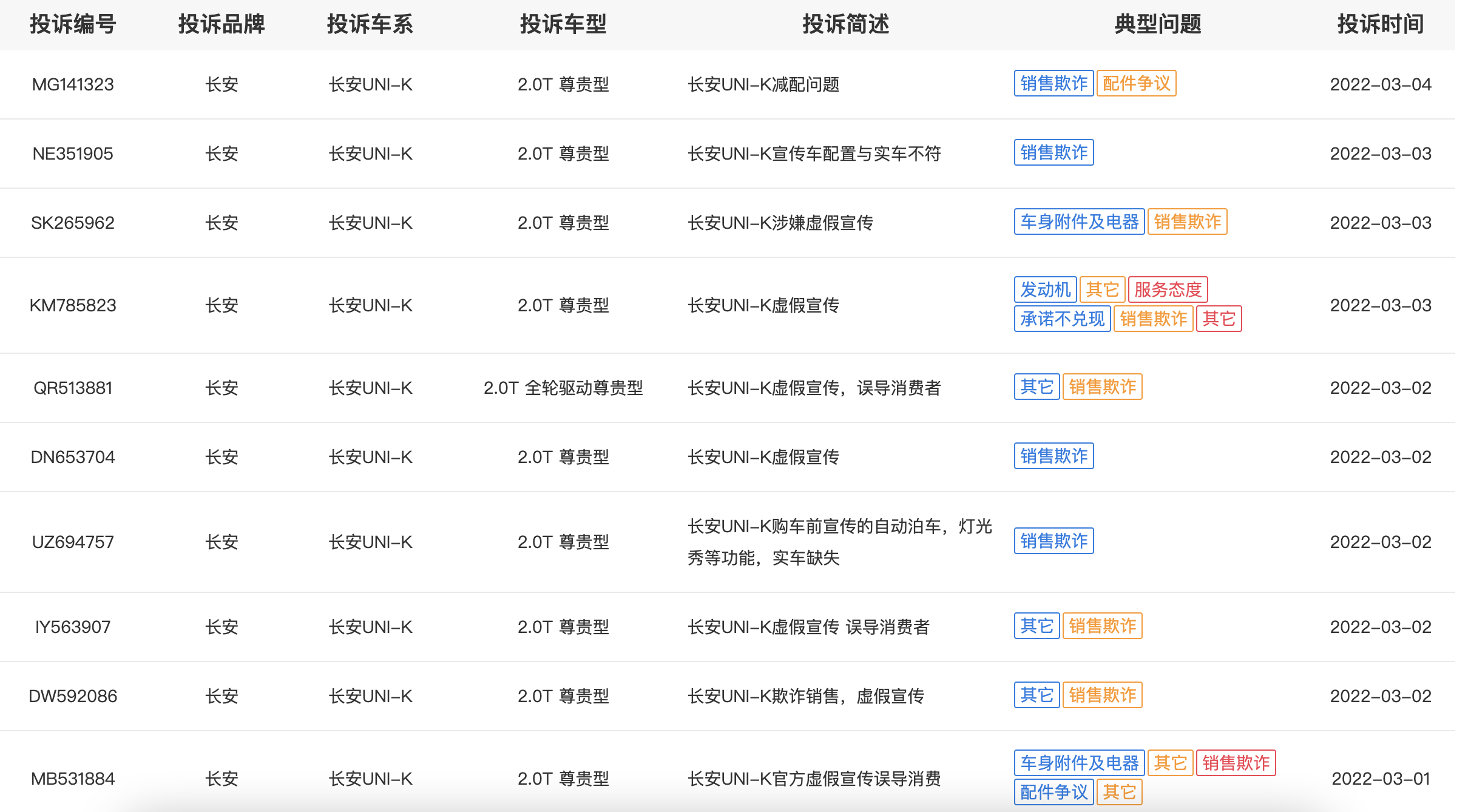Open the 长安UNI-K宣传车配置与实车不符 summary

coord(814,154)
